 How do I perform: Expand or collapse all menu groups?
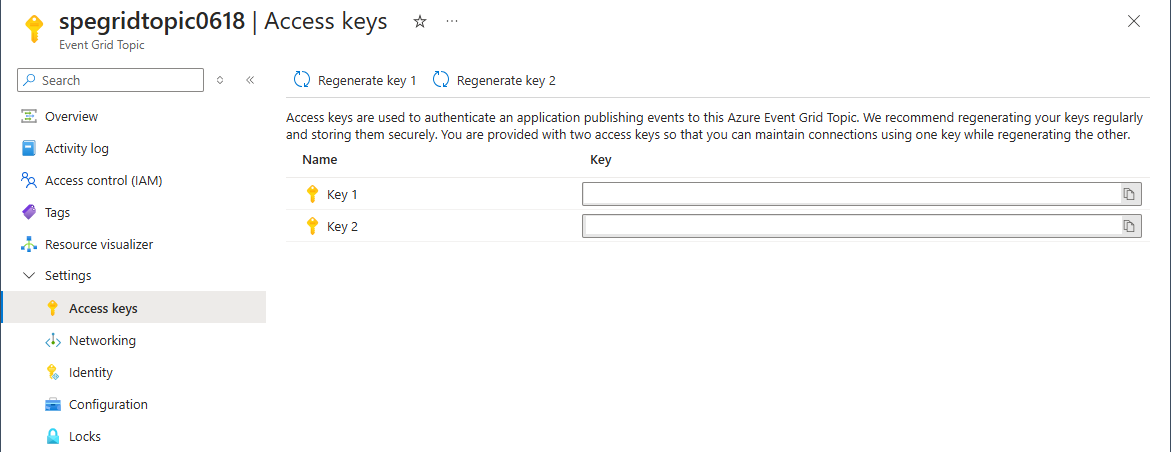(220, 80)
